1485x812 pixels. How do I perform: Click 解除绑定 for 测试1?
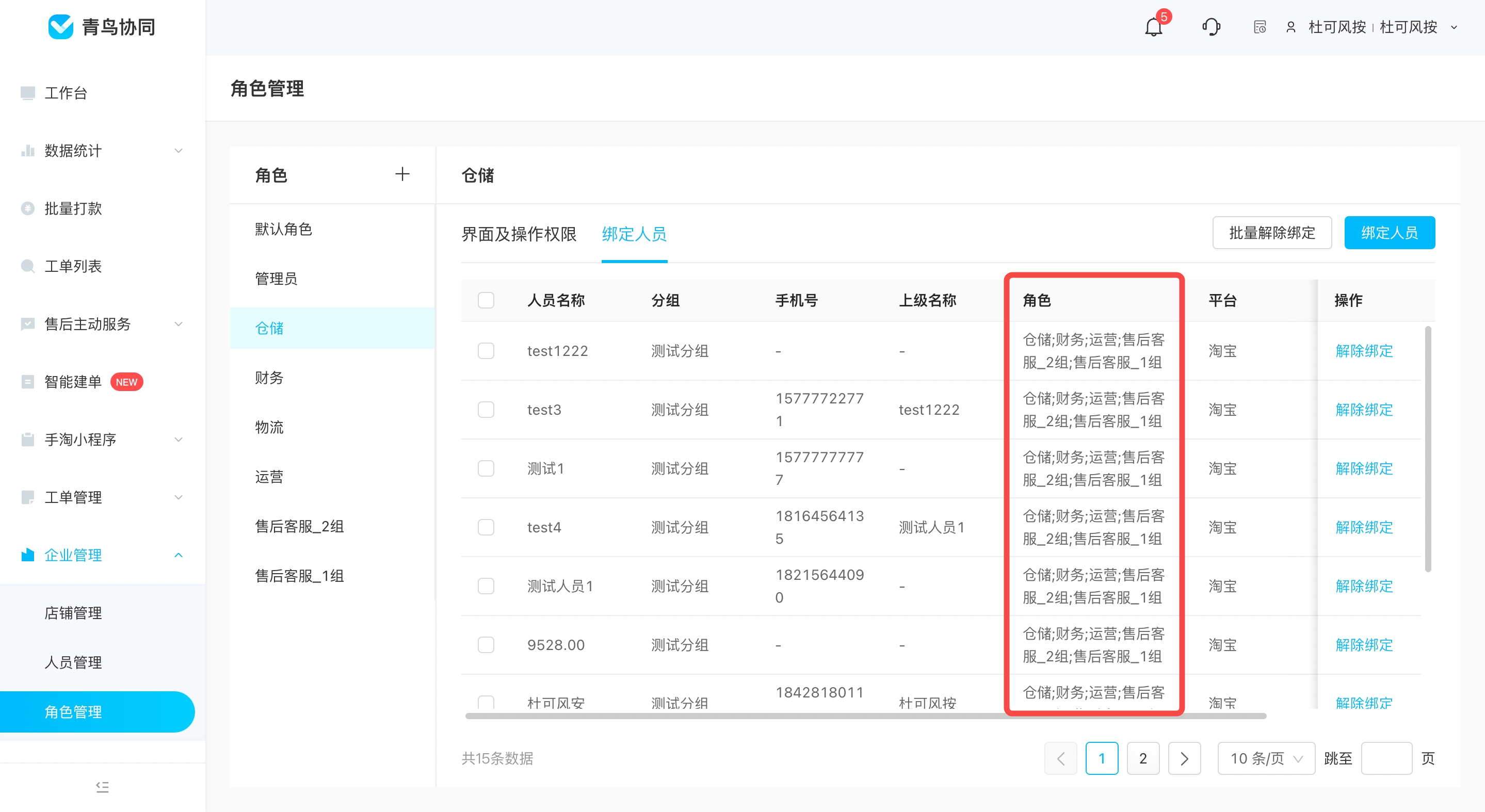click(1364, 468)
